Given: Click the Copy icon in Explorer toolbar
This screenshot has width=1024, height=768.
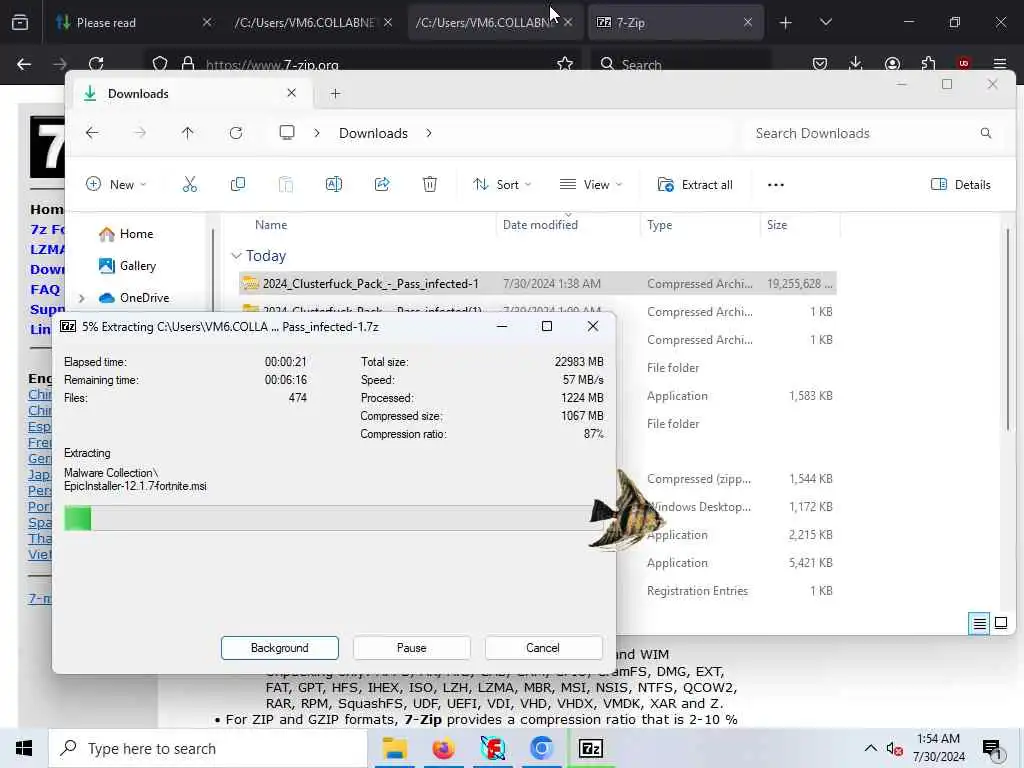Looking at the screenshot, I should pos(238,185).
